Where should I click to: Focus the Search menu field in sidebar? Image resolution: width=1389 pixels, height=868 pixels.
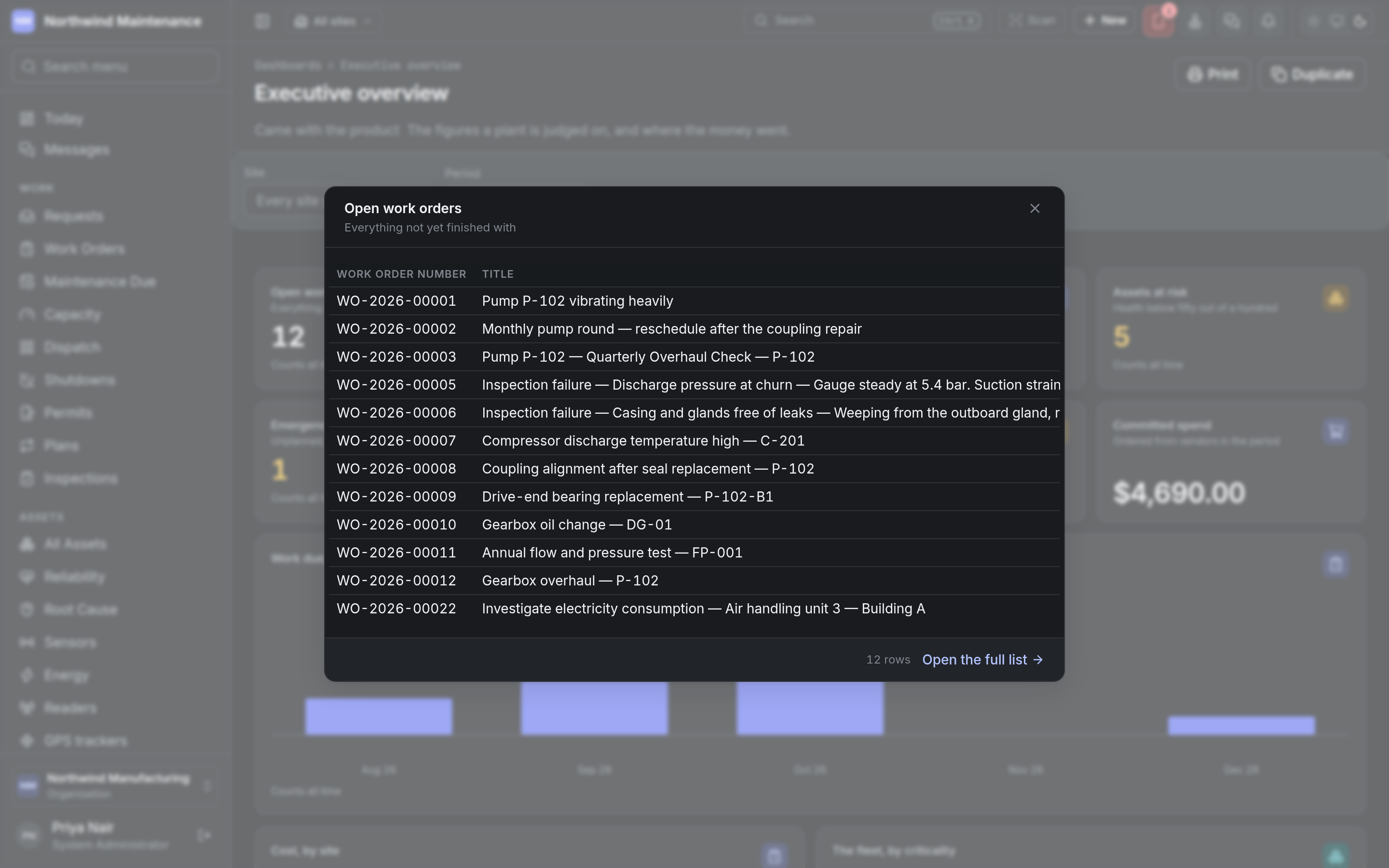115,67
